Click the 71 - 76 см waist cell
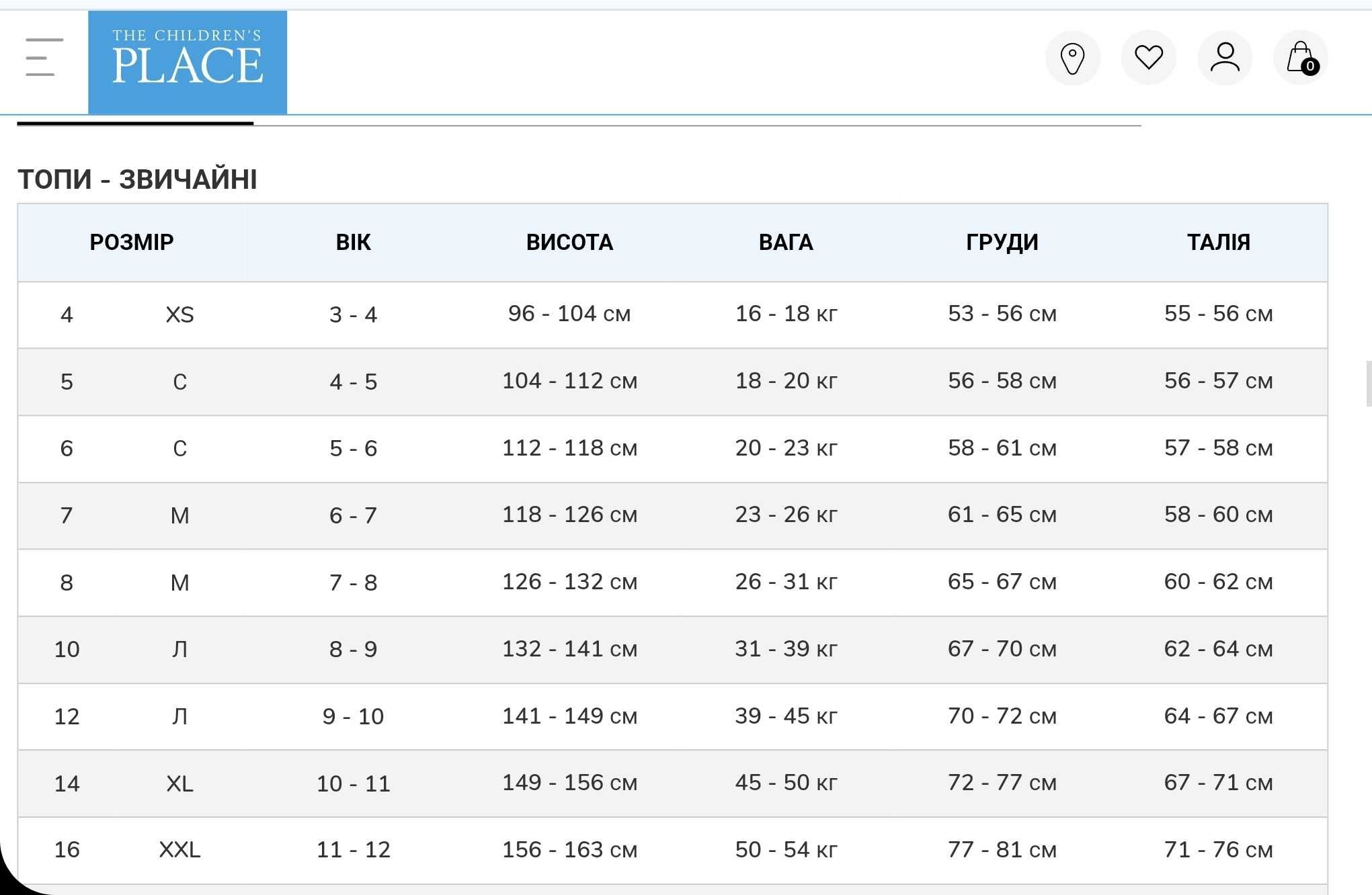The width and height of the screenshot is (1372, 895). [x=1219, y=849]
